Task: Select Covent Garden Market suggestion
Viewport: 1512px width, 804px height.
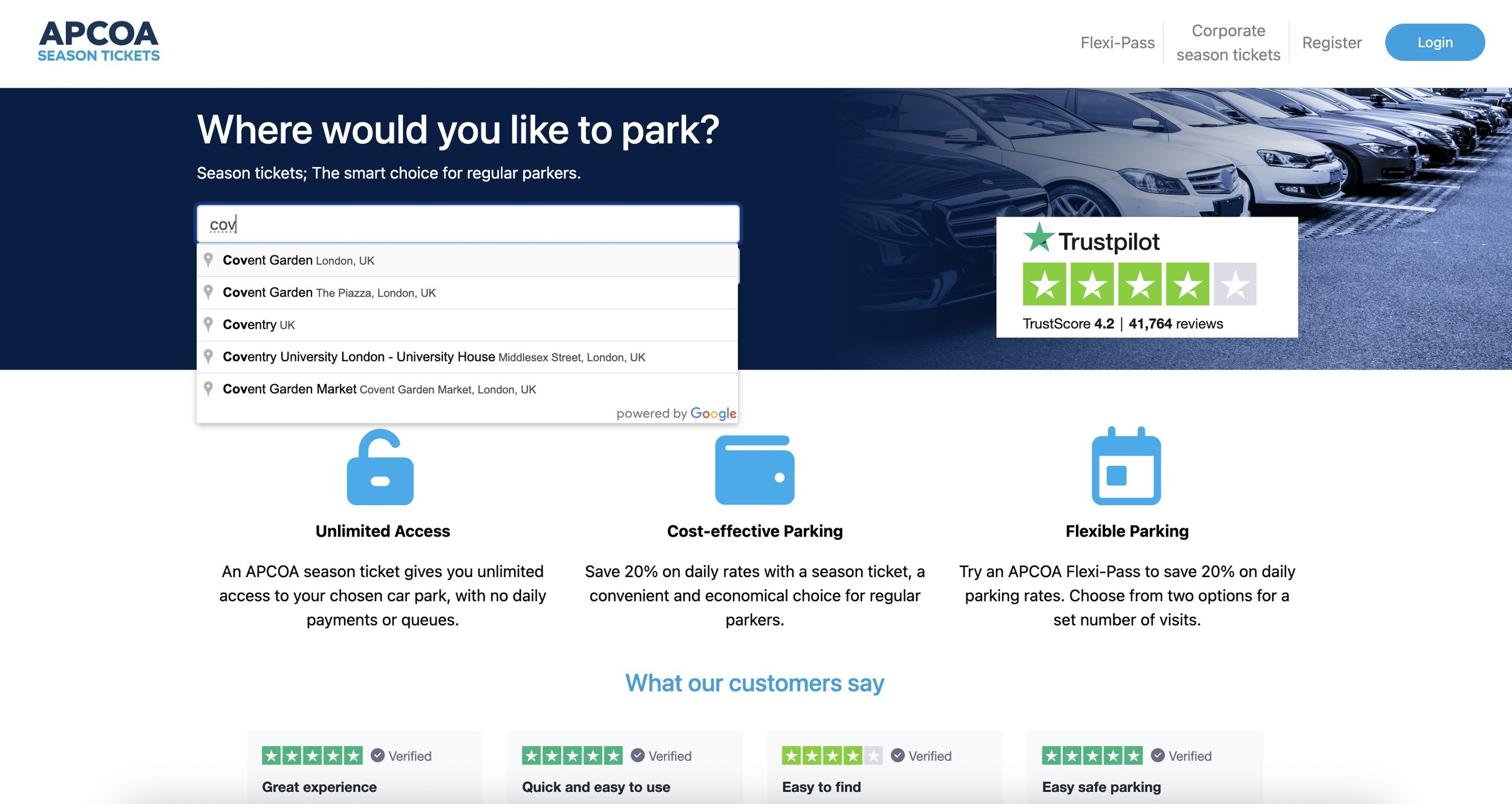Action: click(379, 389)
